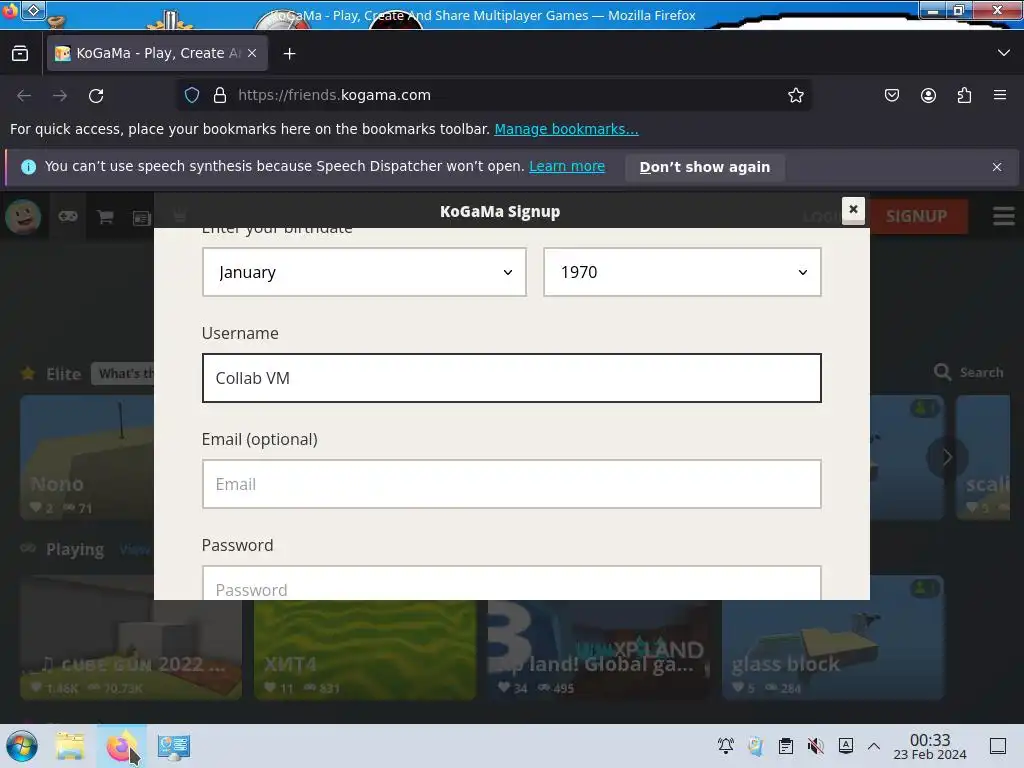
Task: Open the tracking protection shield icon
Action: coord(192,95)
